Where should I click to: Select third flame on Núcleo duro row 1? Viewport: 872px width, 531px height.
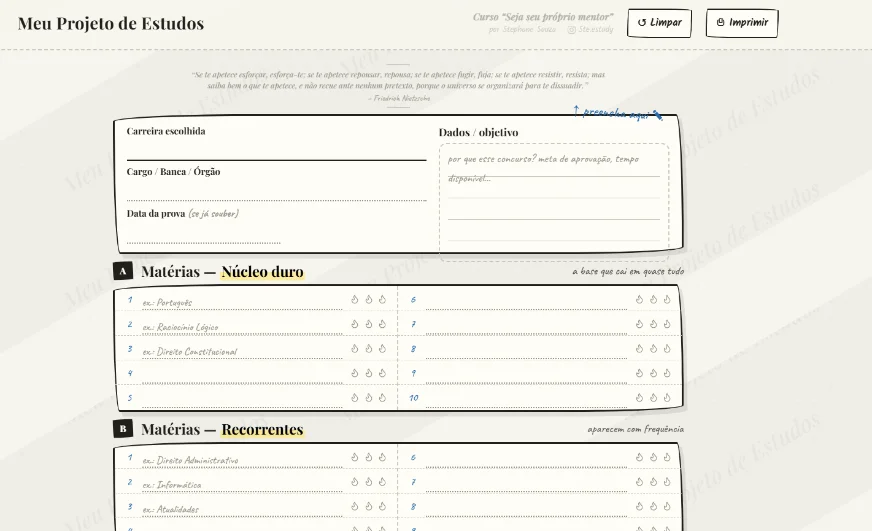383,300
